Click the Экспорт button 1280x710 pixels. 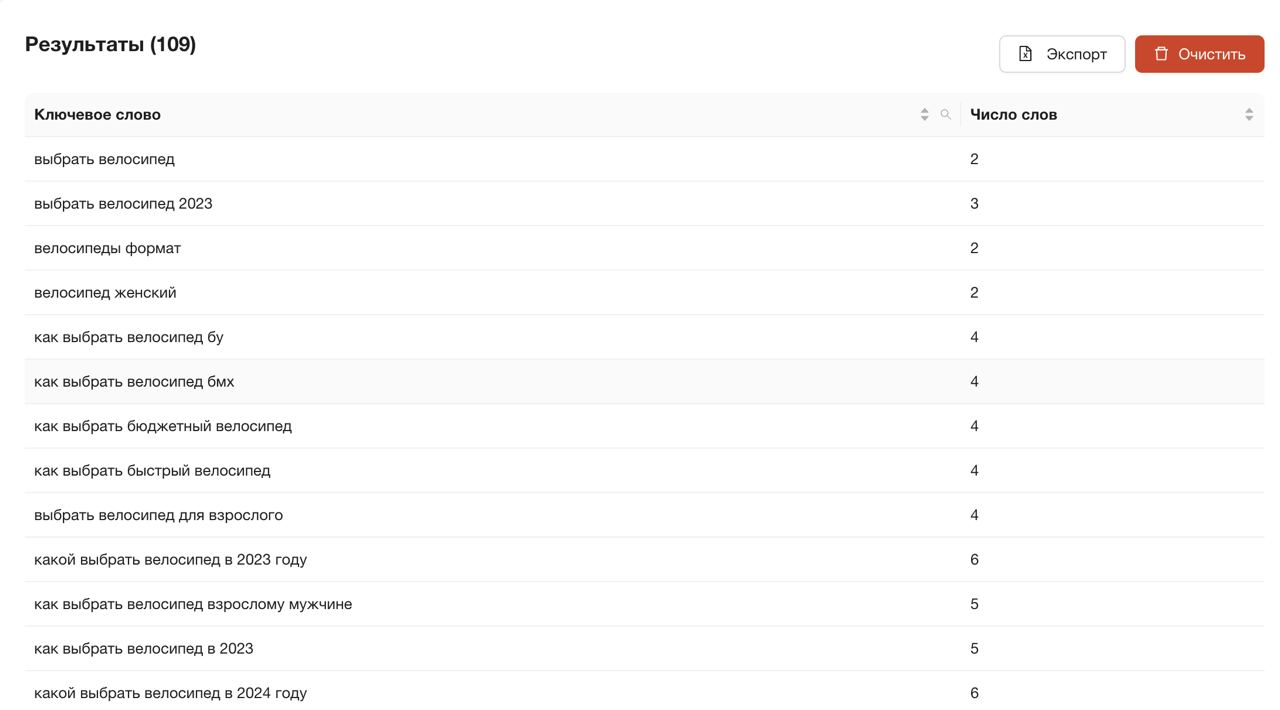pos(1061,54)
